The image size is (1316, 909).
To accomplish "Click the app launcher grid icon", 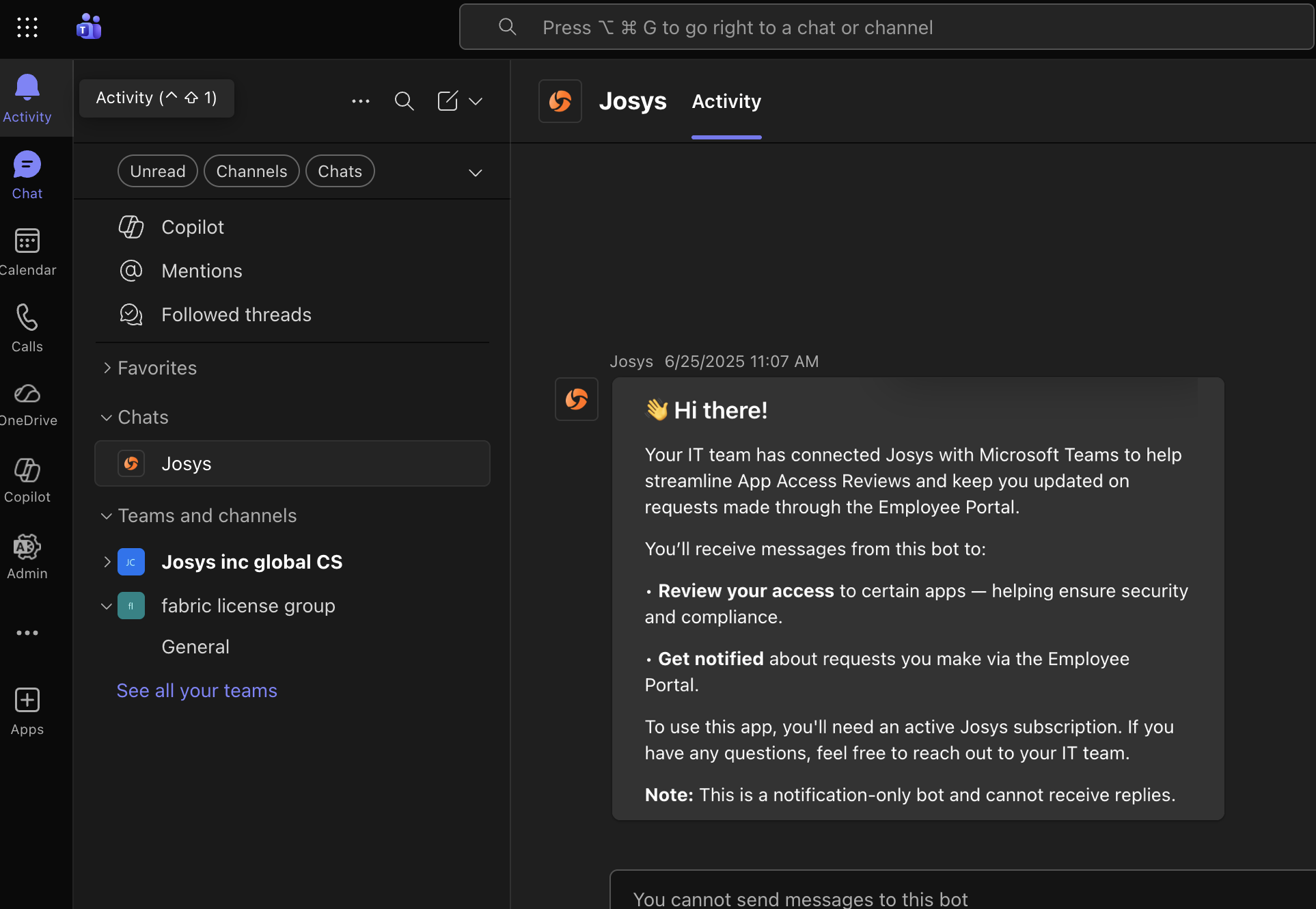I will [27, 27].
